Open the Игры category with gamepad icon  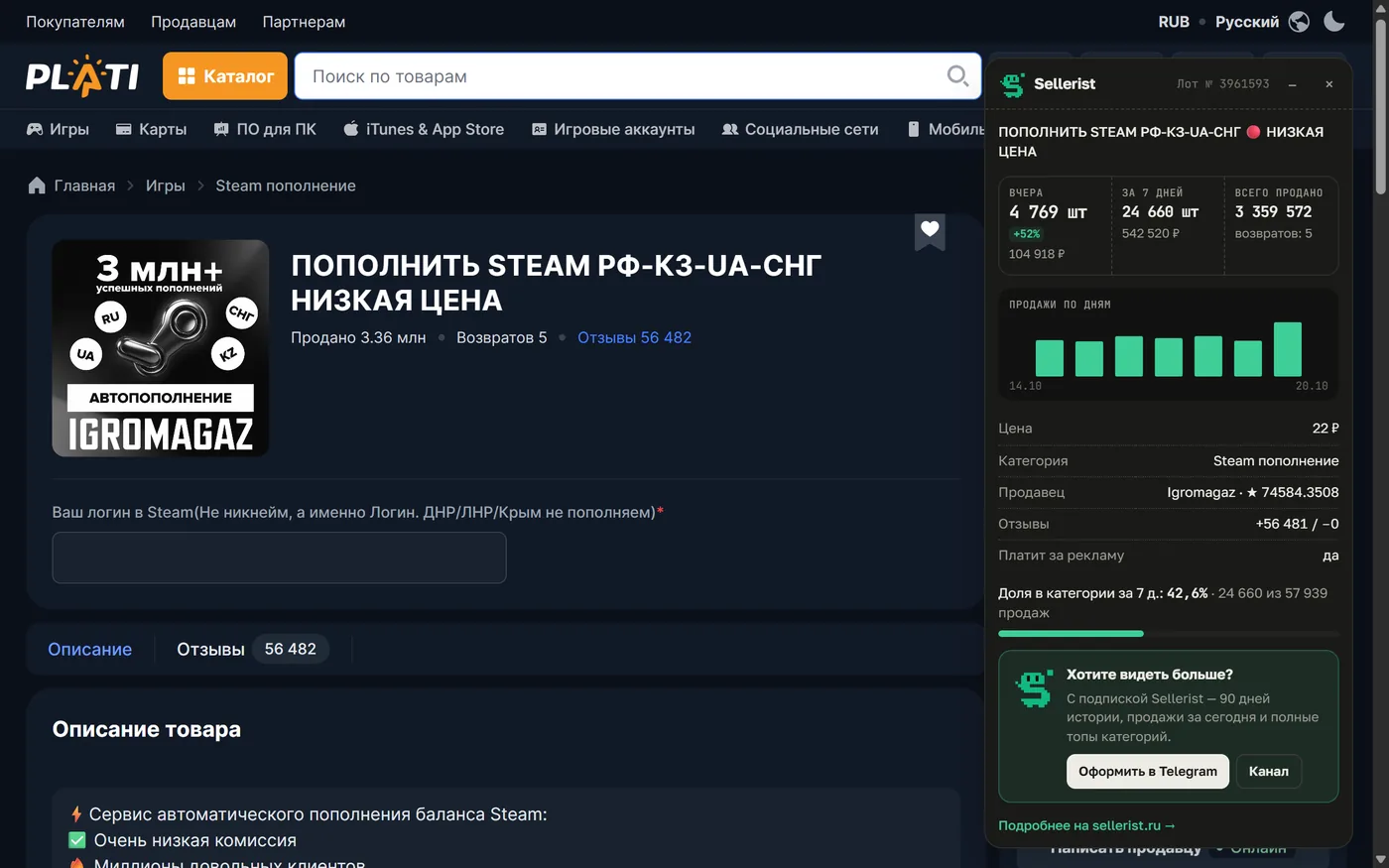58,129
